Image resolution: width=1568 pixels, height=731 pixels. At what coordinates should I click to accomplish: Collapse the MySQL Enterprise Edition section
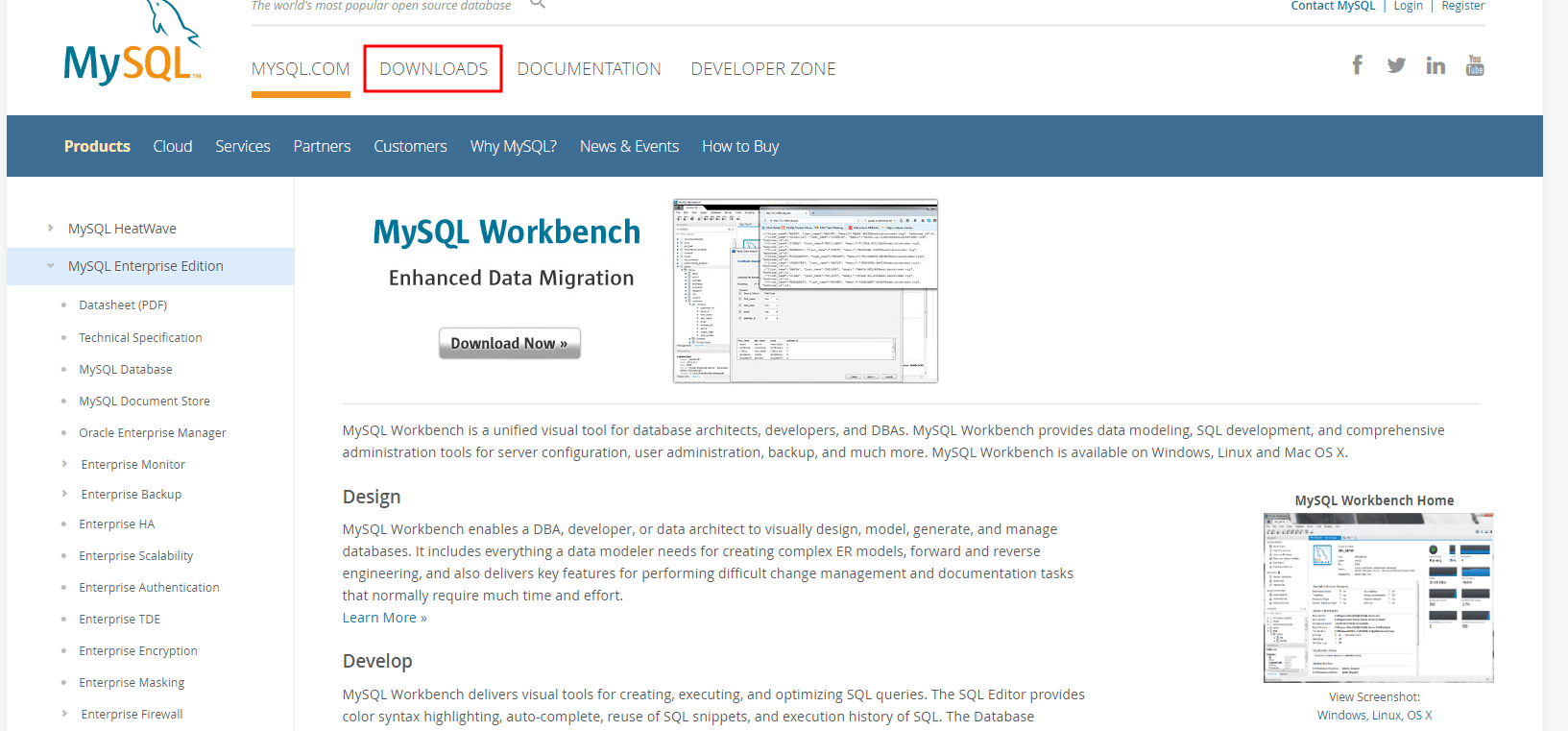[x=51, y=266]
